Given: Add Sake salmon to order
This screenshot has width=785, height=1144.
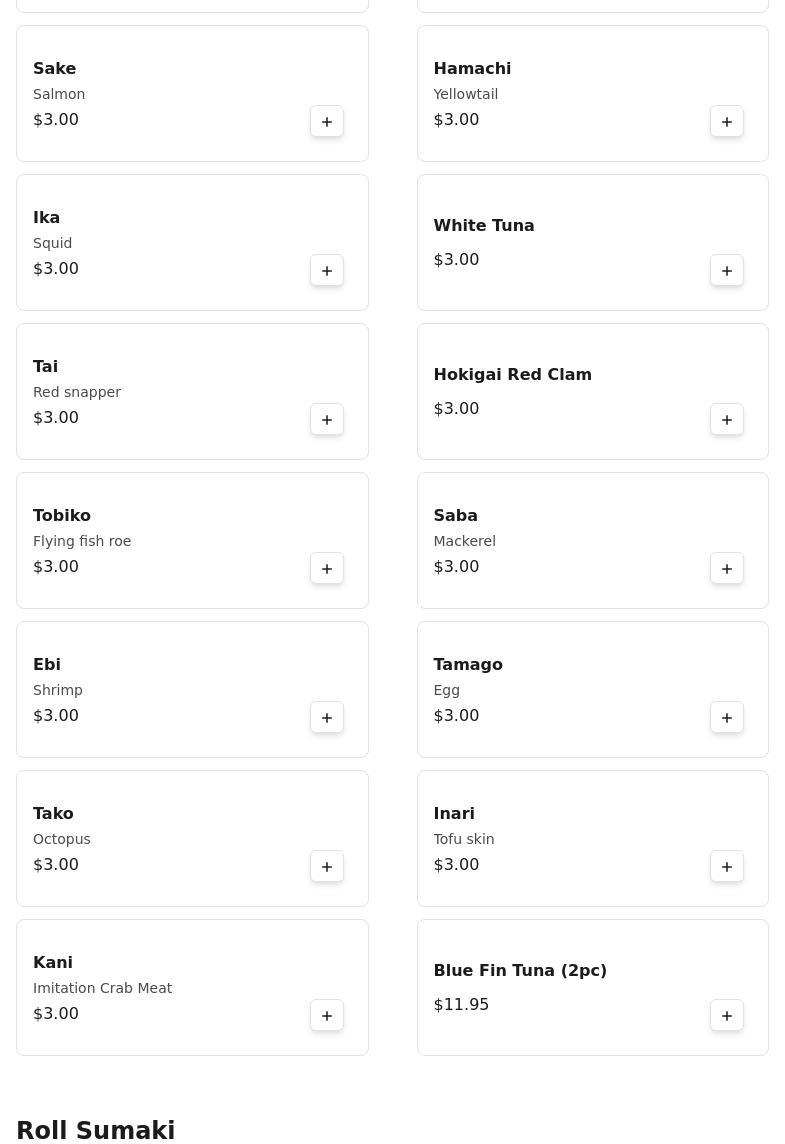Looking at the screenshot, I should click(x=327, y=121).
